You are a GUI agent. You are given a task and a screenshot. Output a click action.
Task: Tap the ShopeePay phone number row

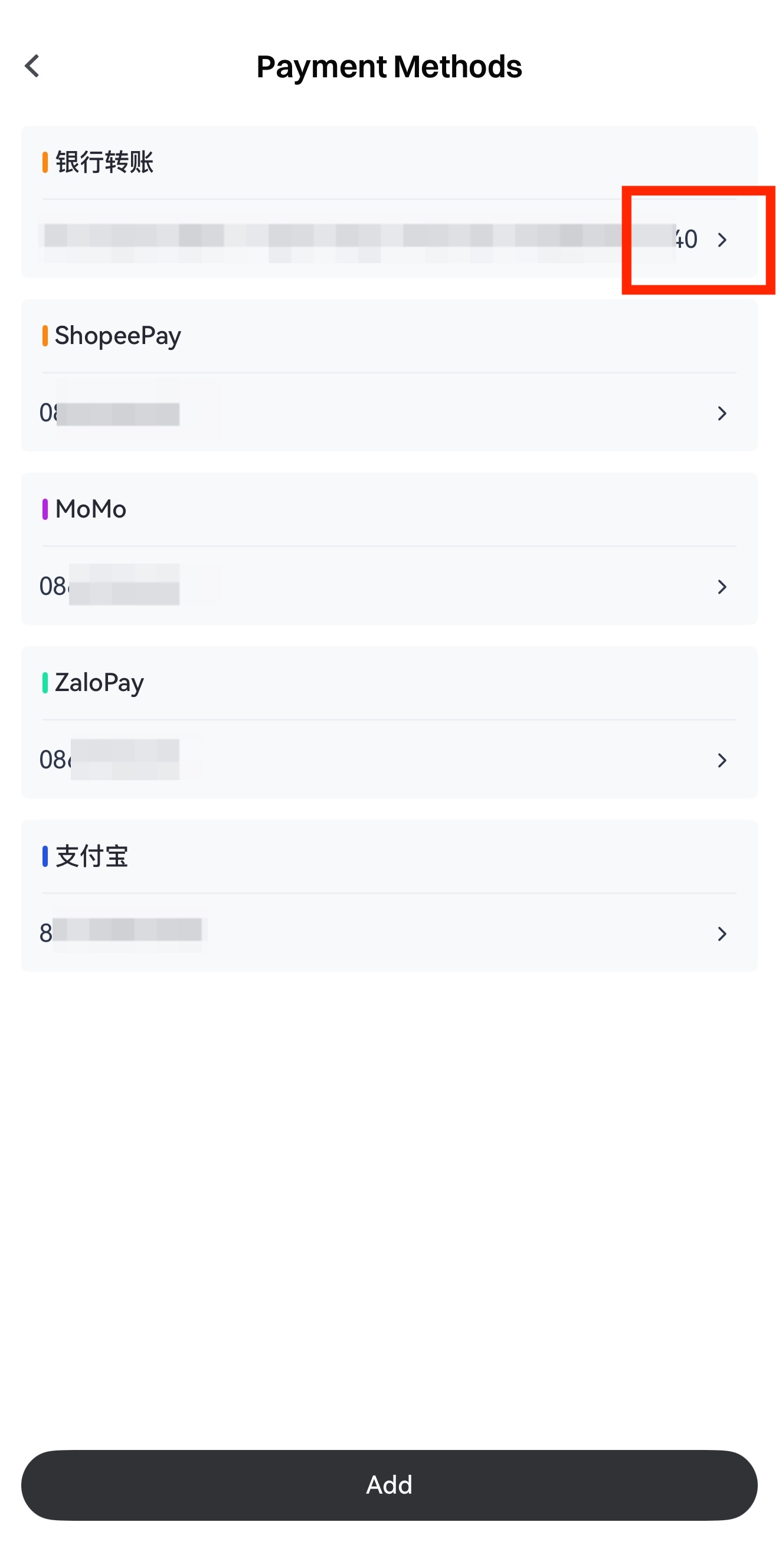(x=110, y=413)
